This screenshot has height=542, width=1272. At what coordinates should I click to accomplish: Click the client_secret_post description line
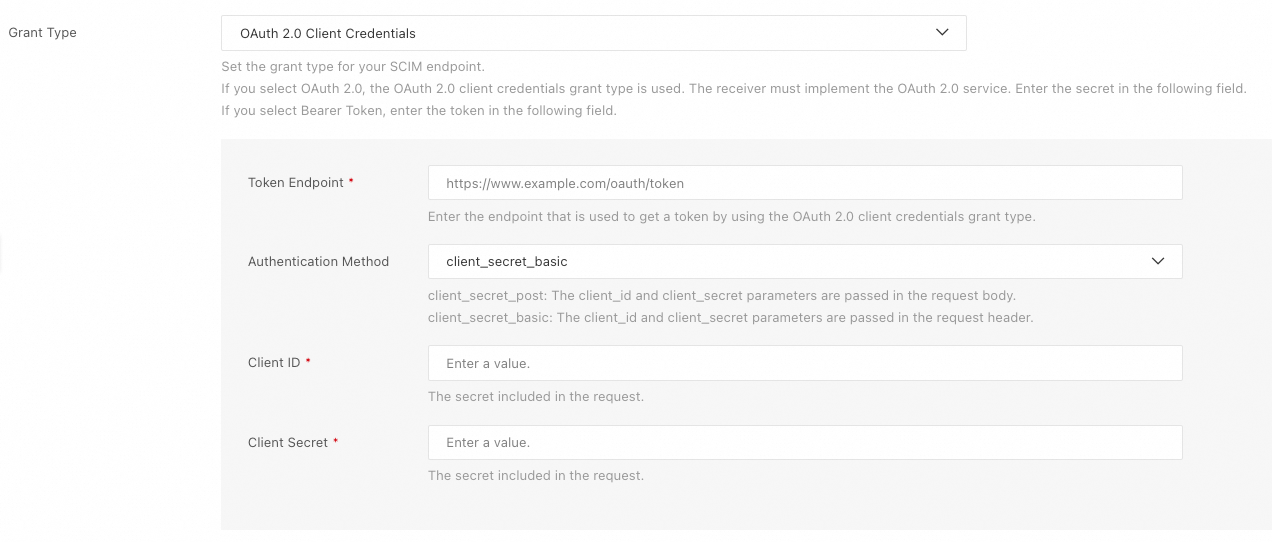(721, 296)
